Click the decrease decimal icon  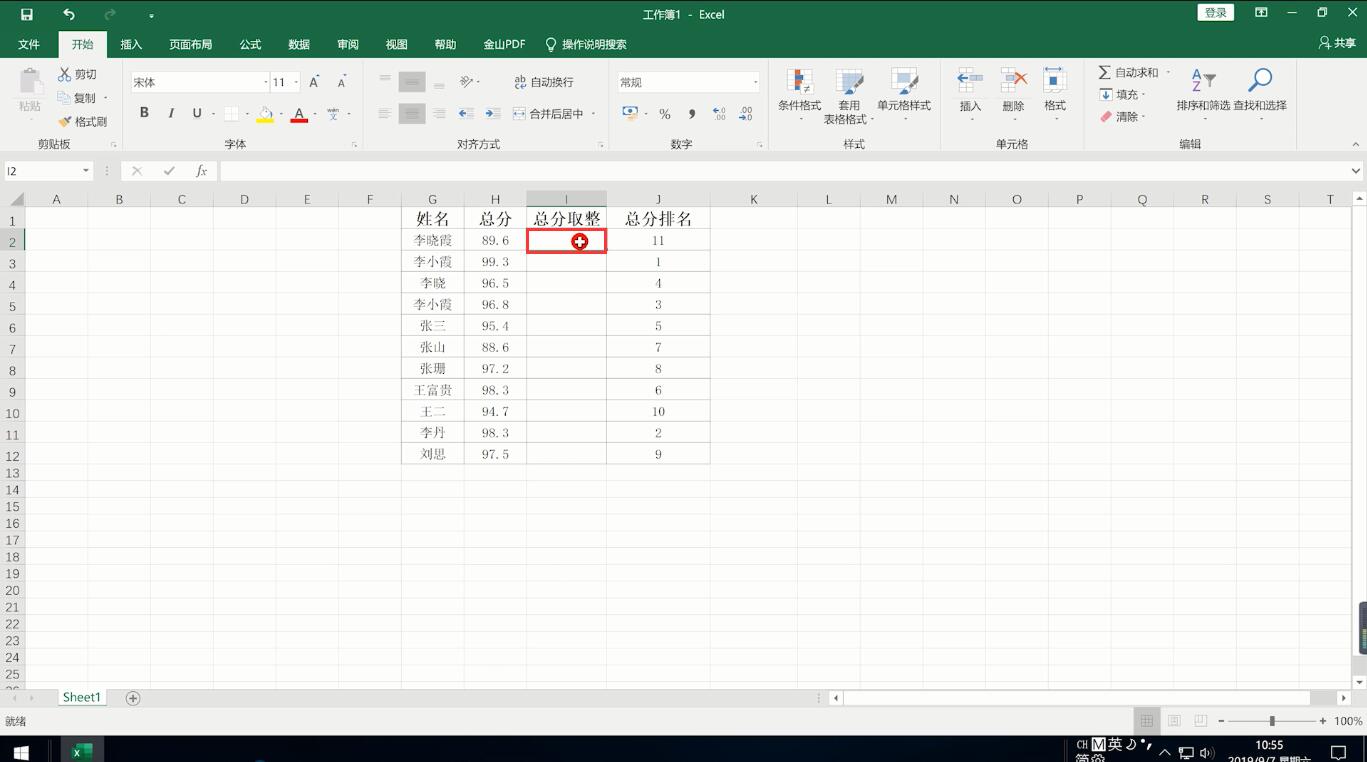746,114
